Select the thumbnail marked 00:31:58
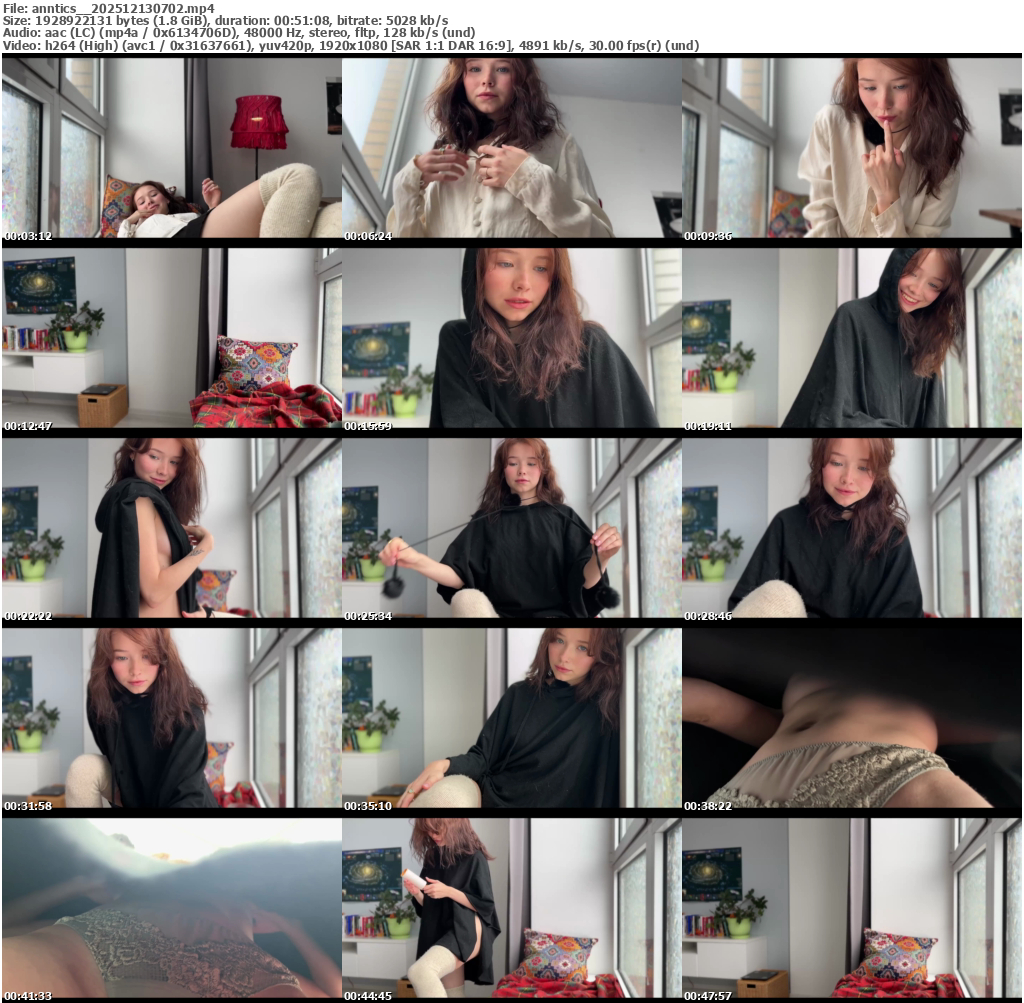Image resolution: width=1024 pixels, height=1003 pixels. tap(172, 718)
